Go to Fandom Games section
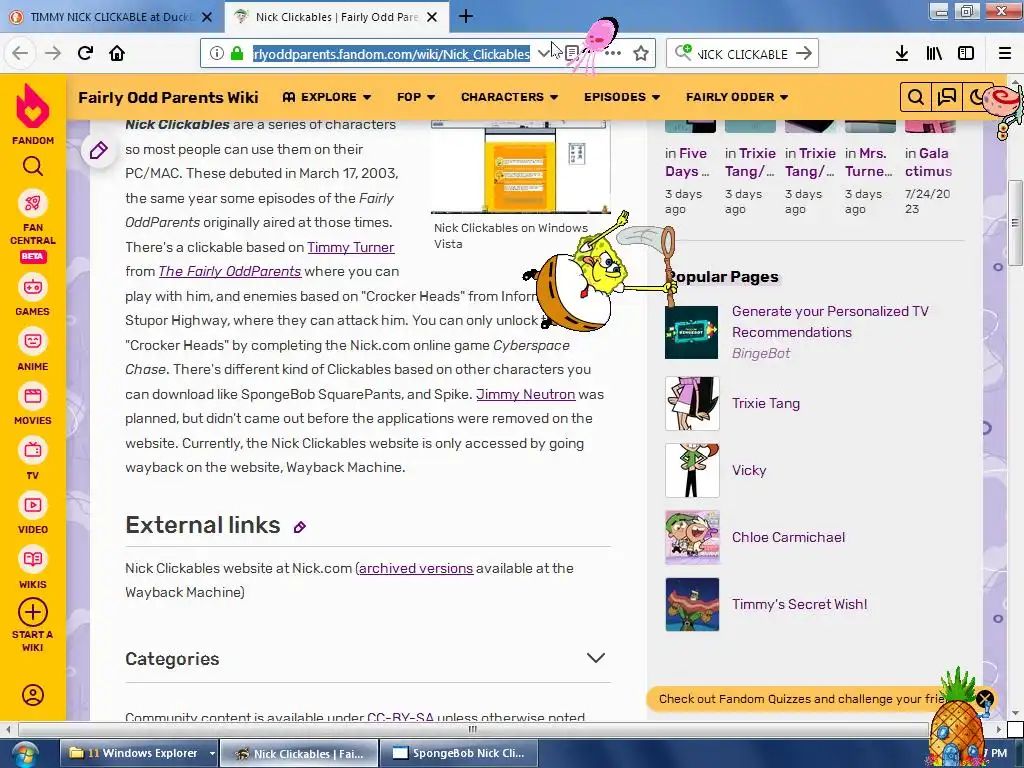The width and height of the screenshot is (1024, 768). (x=33, y=297)
